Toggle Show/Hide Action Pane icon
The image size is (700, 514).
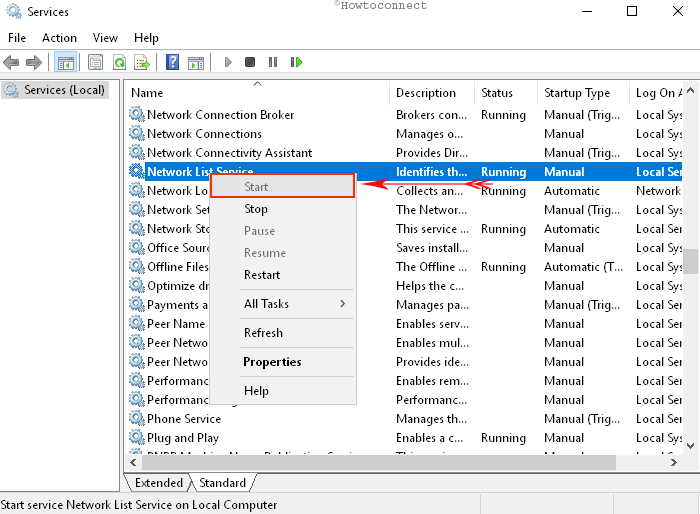coord(196,62)
